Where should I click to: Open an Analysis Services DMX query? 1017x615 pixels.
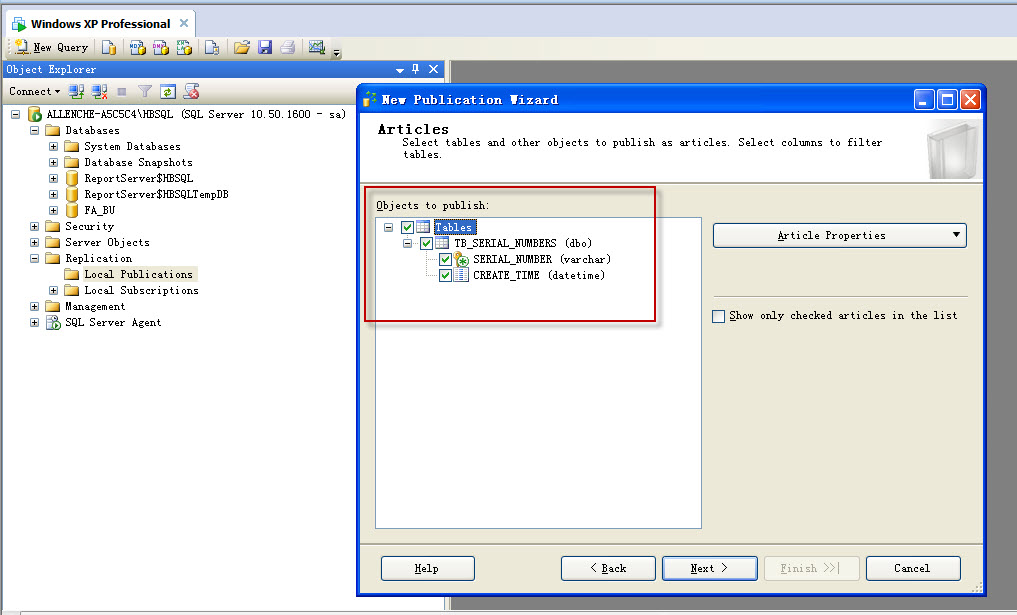click(161, 47)
